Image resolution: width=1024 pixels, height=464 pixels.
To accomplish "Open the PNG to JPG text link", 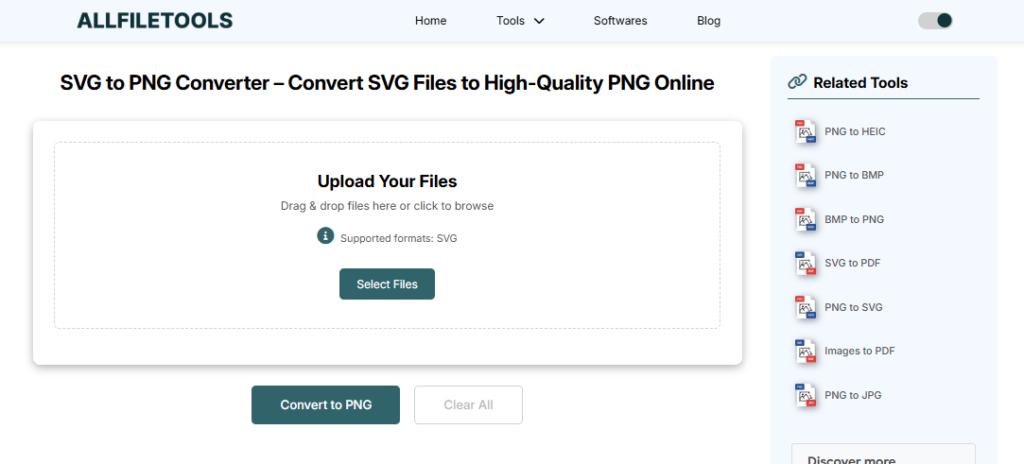I will pos(852,395).
